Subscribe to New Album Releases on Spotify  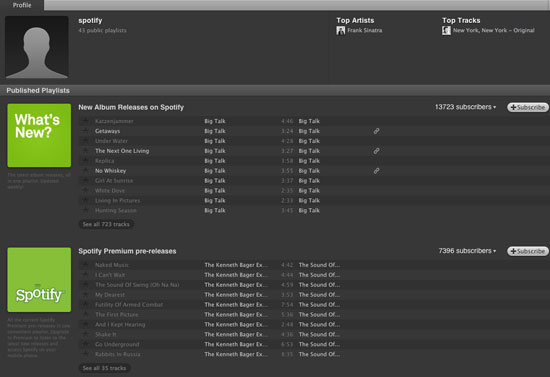point(528,107)
